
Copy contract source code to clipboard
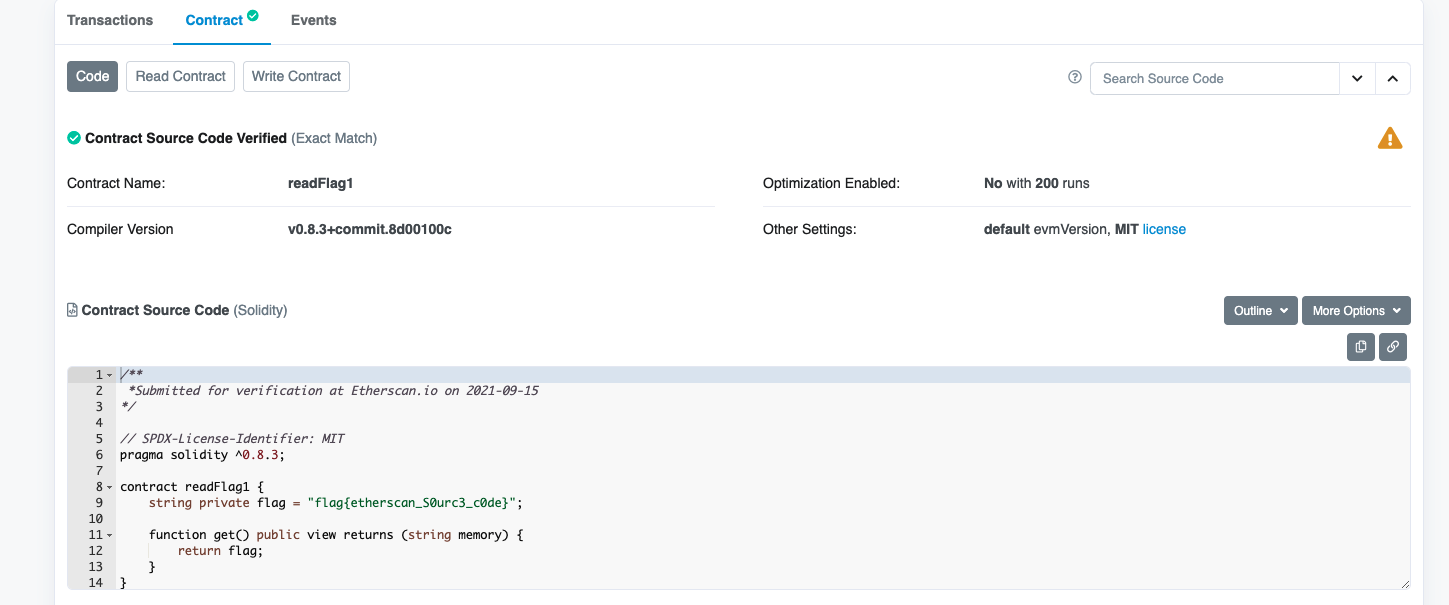point(1360,347)
